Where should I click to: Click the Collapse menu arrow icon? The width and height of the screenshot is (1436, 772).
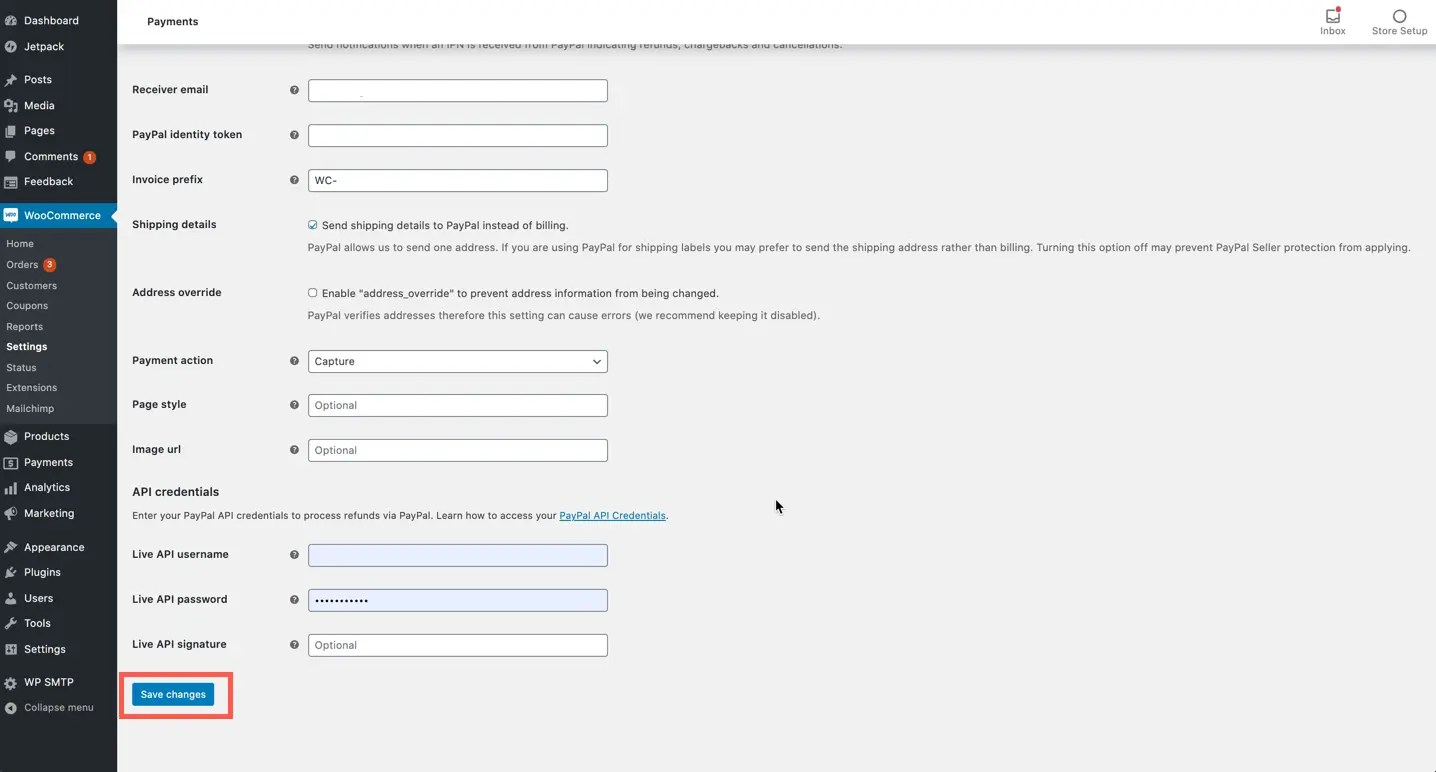[x=11, y=708]
